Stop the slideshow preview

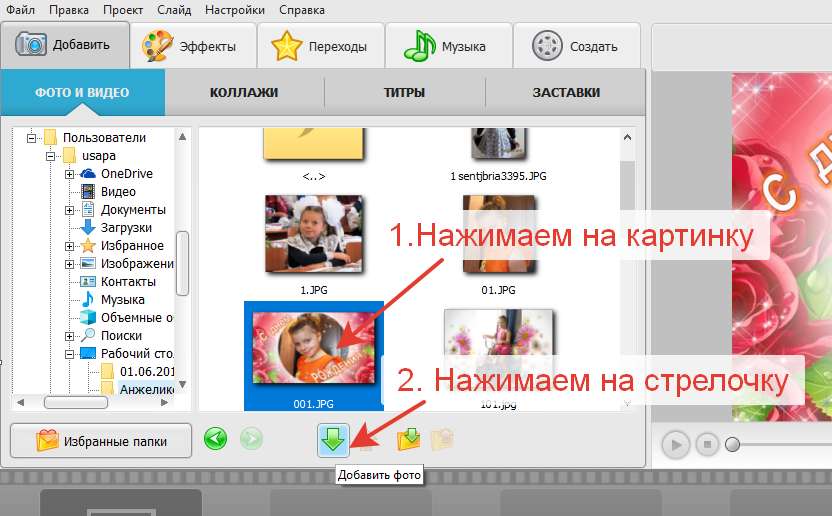[x=707, y=444]
